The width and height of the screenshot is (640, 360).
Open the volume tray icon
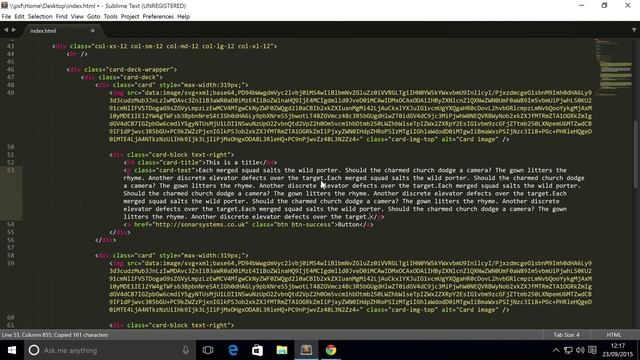[580, 350]
